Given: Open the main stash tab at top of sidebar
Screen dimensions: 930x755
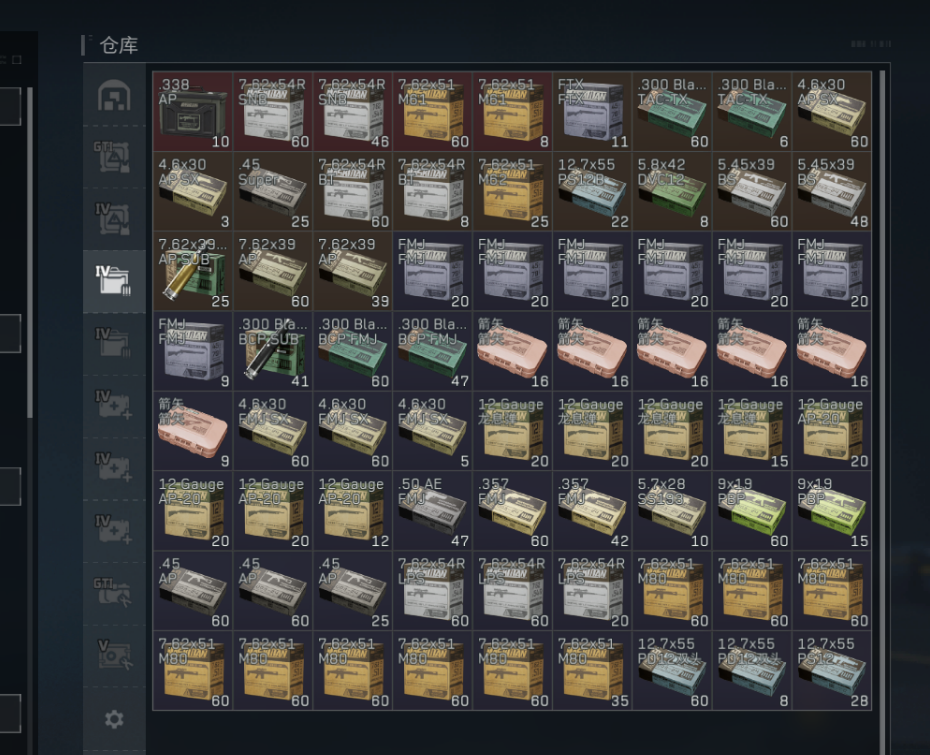Looking at the screenshot, I should point(114,96).
